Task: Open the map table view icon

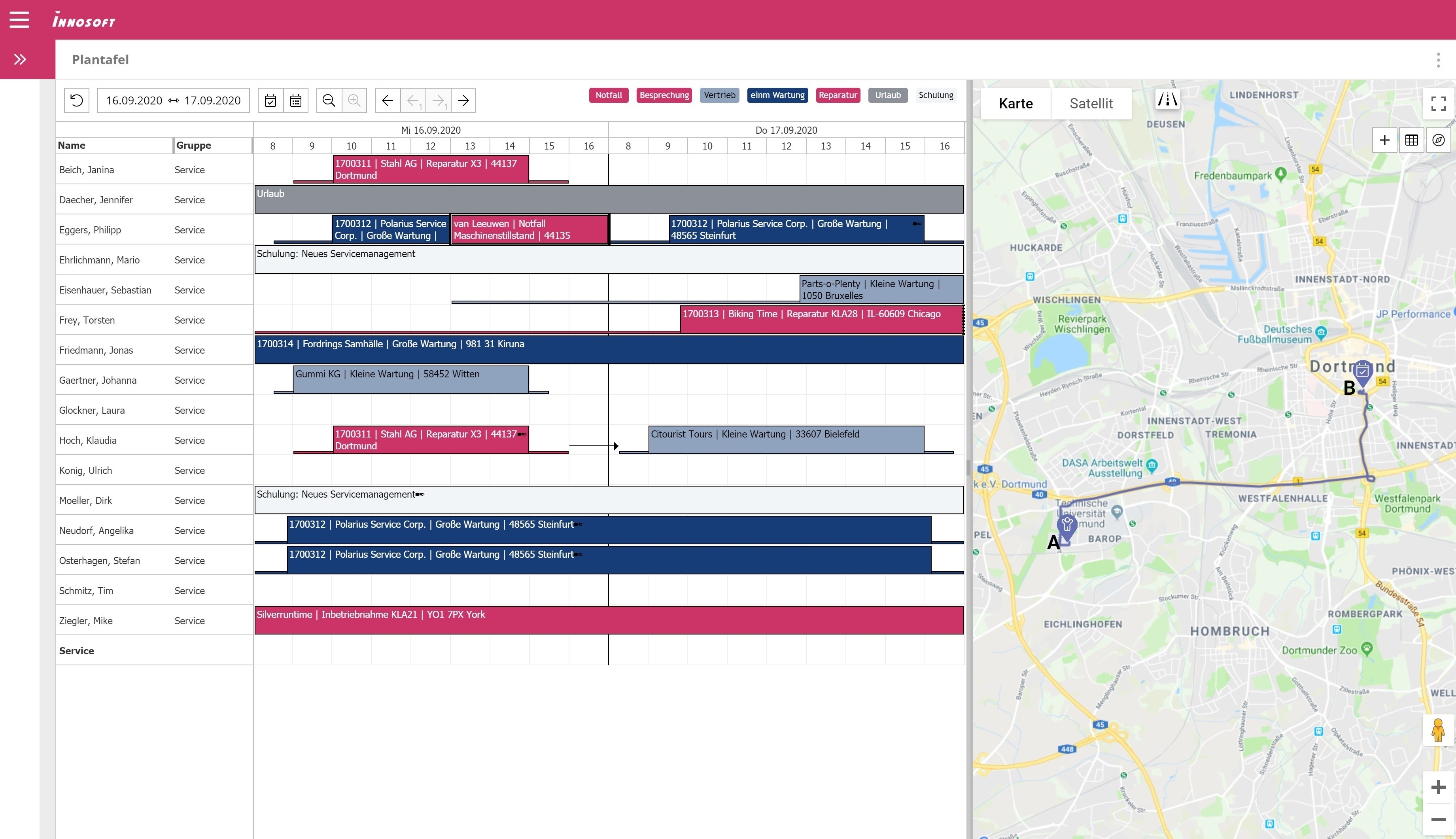Action: point(1411,140)
